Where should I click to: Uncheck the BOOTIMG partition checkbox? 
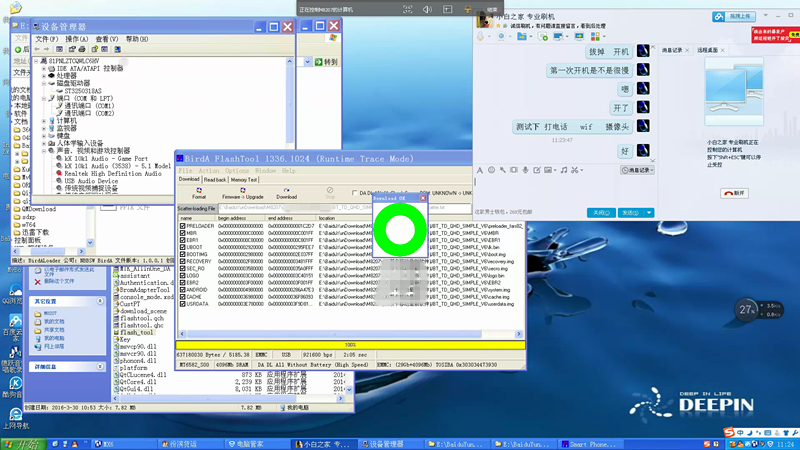pyautogui.click(x=182, y=254)
